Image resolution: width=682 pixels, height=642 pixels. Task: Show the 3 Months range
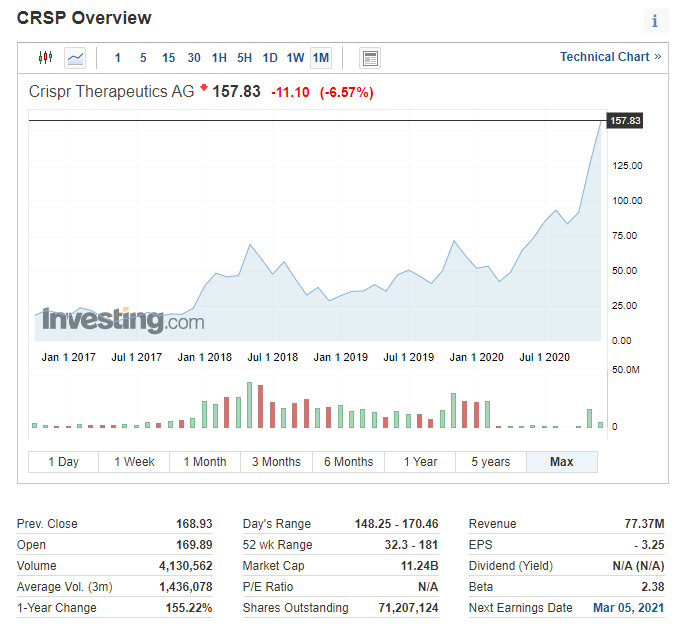click(276, 461)
